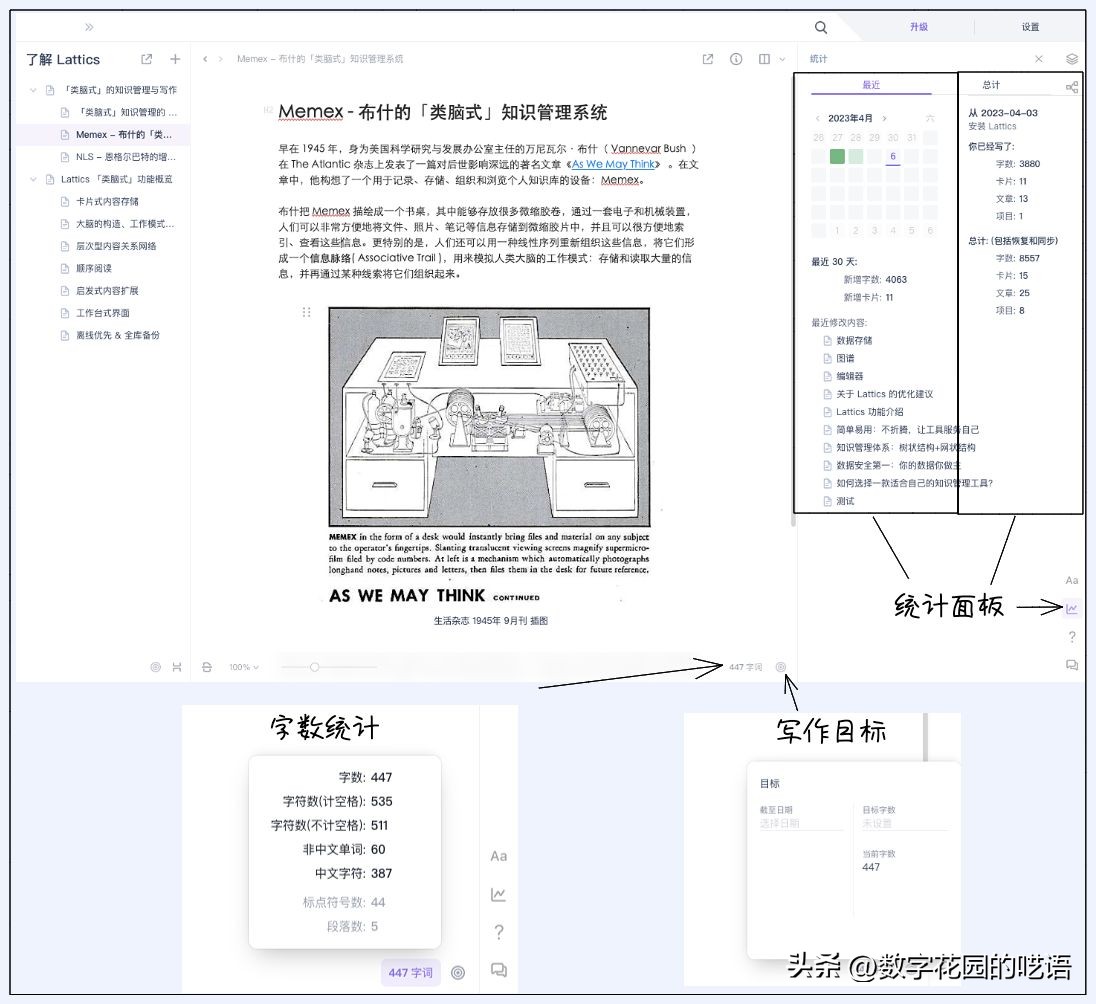The height and width of the screenshot is (1004, 1096).
Task: Open the dropdown arrow beside the split layout icon
Action: pyautogui.click(x=782, y=59)
